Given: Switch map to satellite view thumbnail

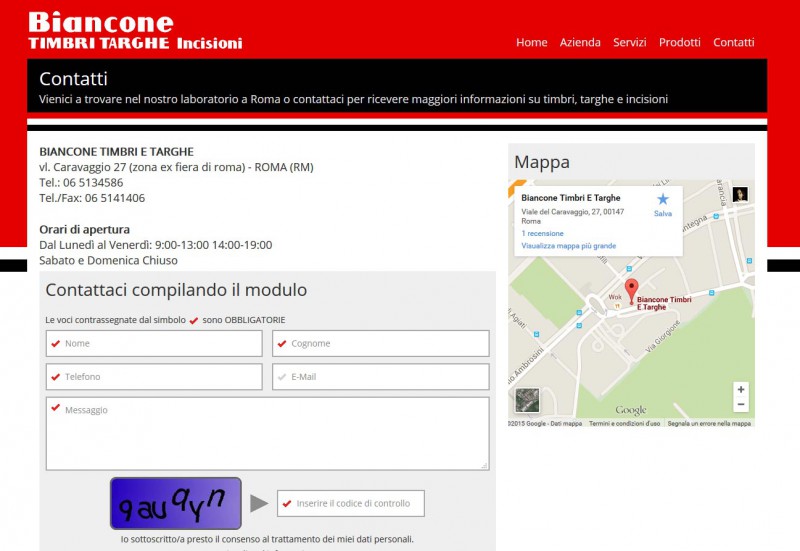Looking at the screenshot, I should click(x=527, y=400).
